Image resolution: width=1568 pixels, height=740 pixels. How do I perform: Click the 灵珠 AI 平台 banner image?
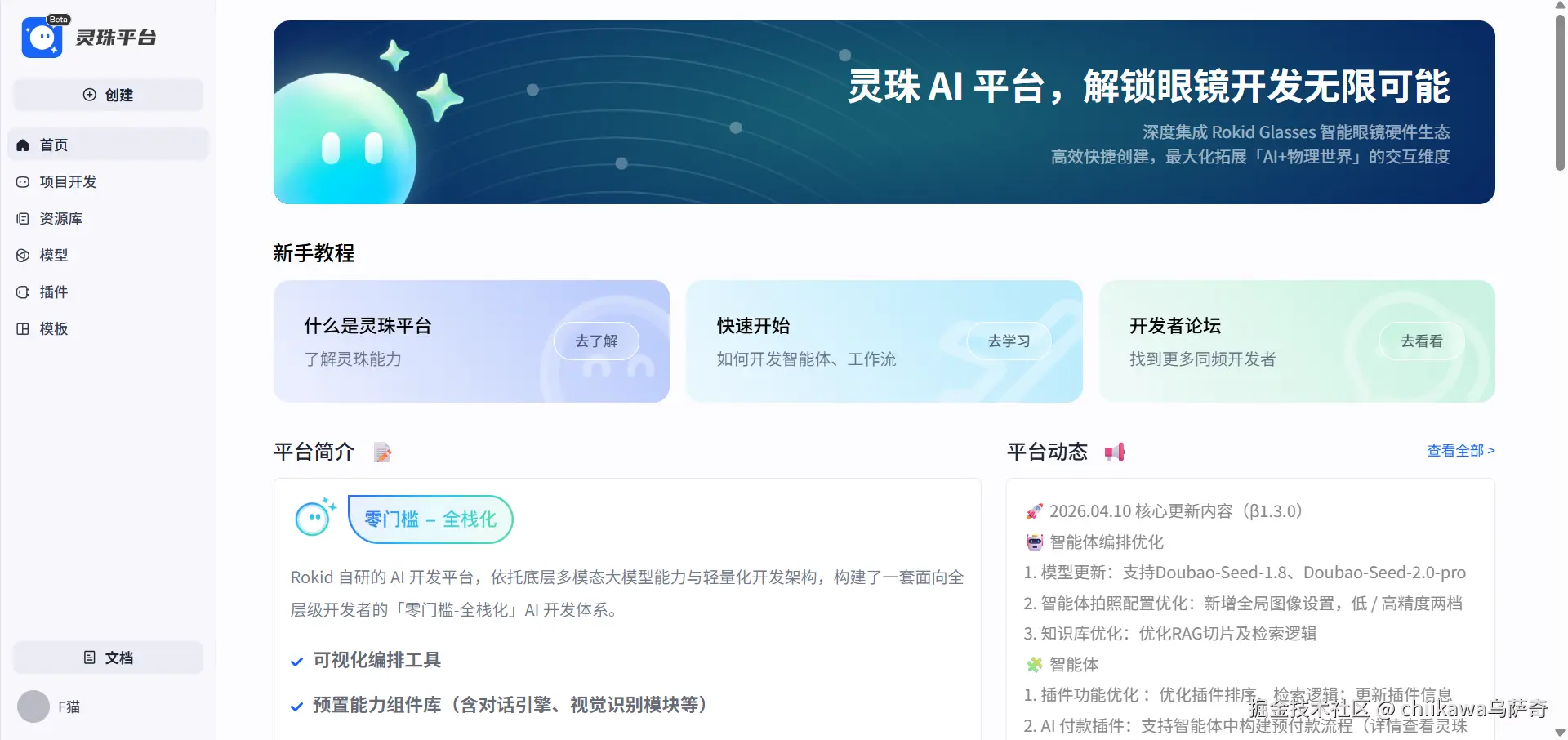tap(884, 112)
